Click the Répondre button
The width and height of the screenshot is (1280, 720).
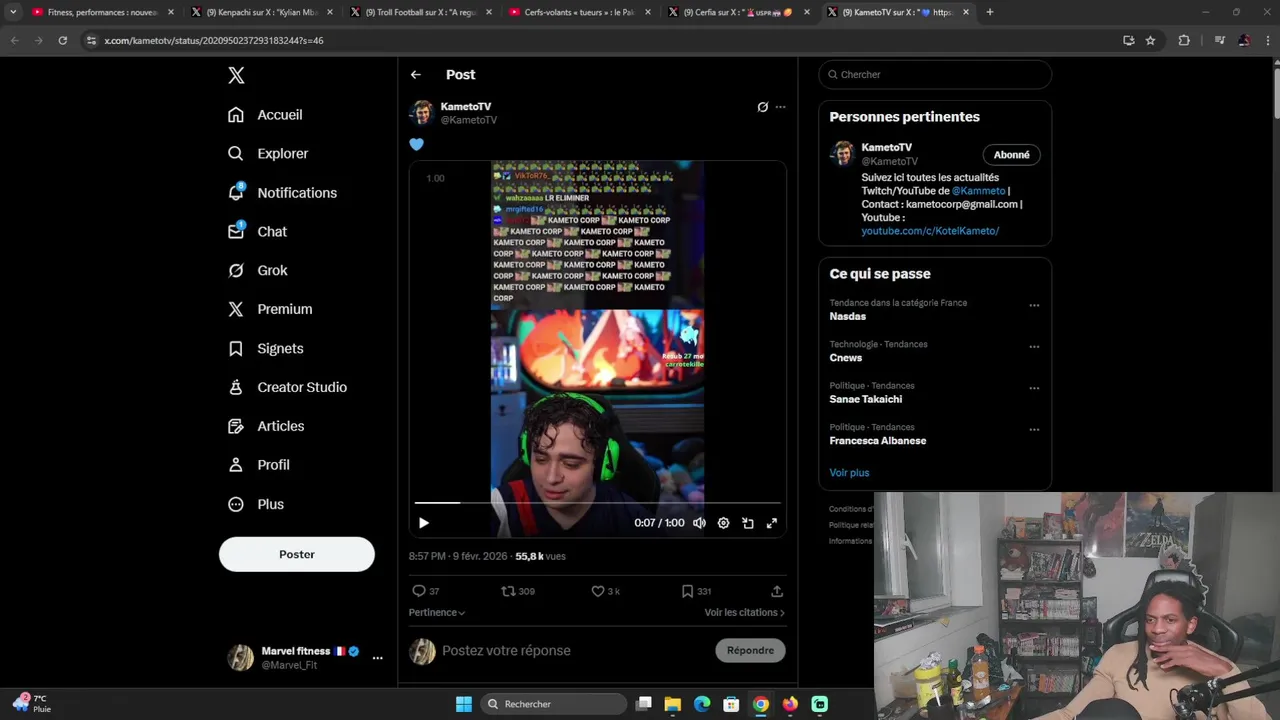coord(751,650)
